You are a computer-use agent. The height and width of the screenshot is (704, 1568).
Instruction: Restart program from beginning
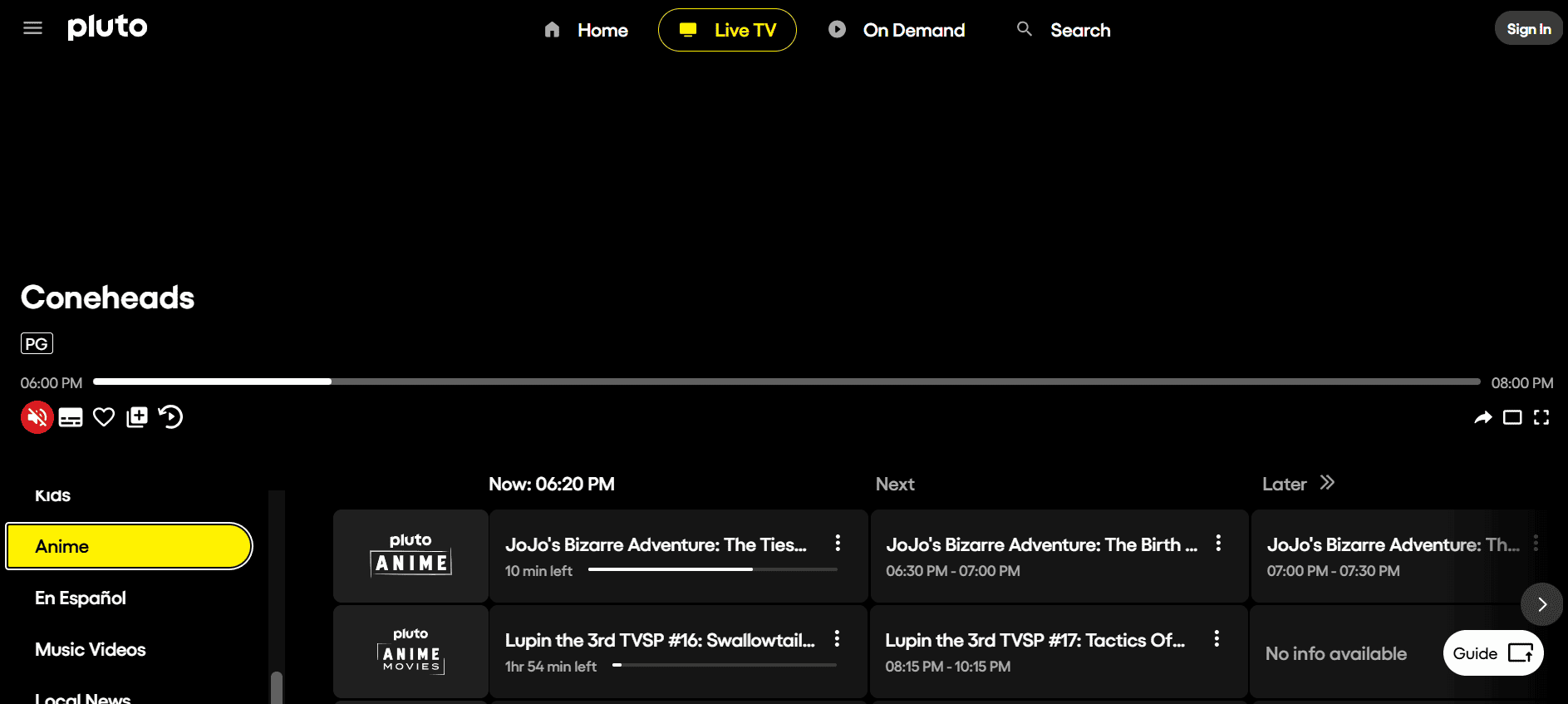pos(170,416)
